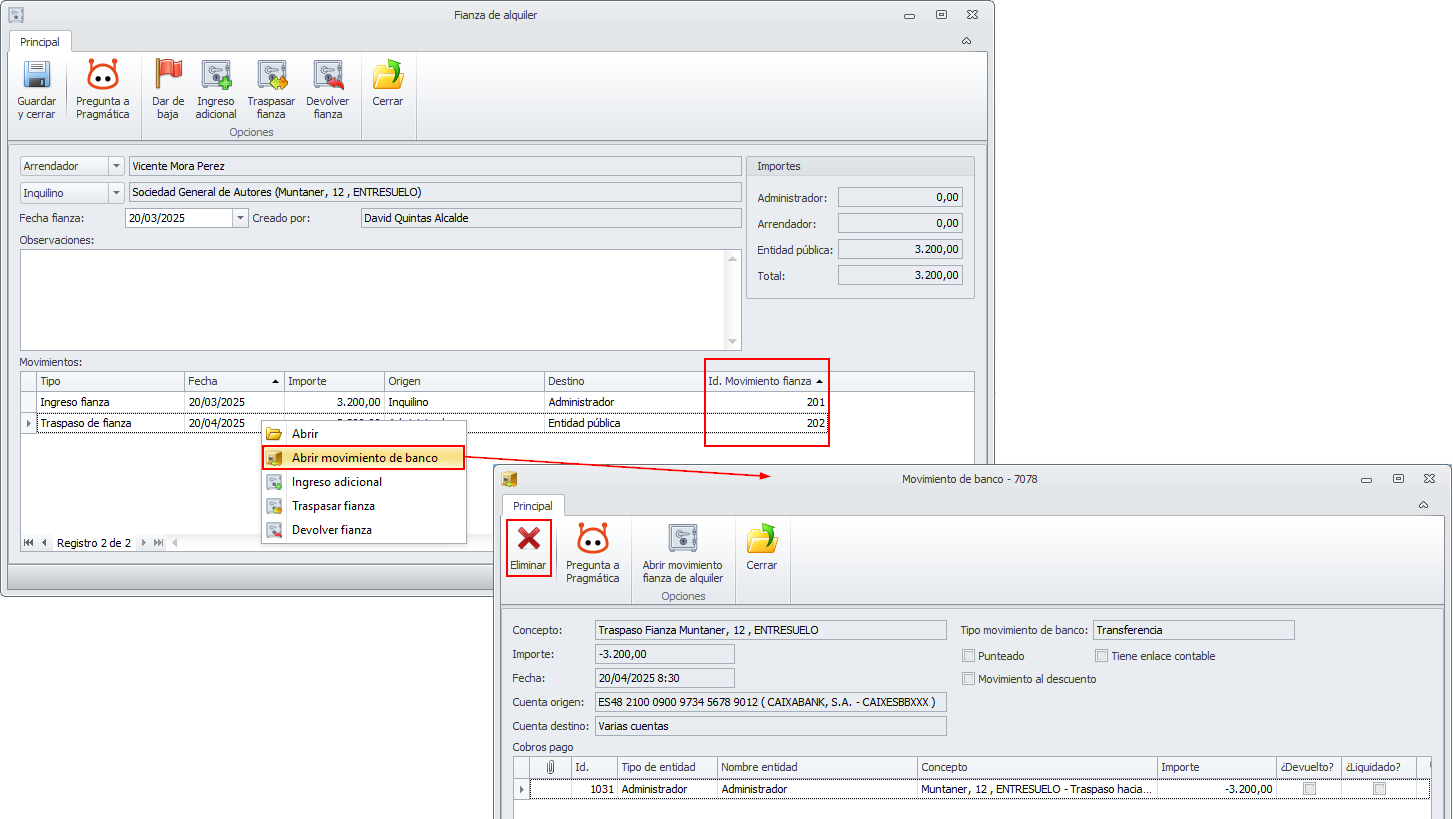Open Pregunta a Pragmática in Movimiento de banco window
Viewport: 1453px width, 819px height.
pos(593,554)
